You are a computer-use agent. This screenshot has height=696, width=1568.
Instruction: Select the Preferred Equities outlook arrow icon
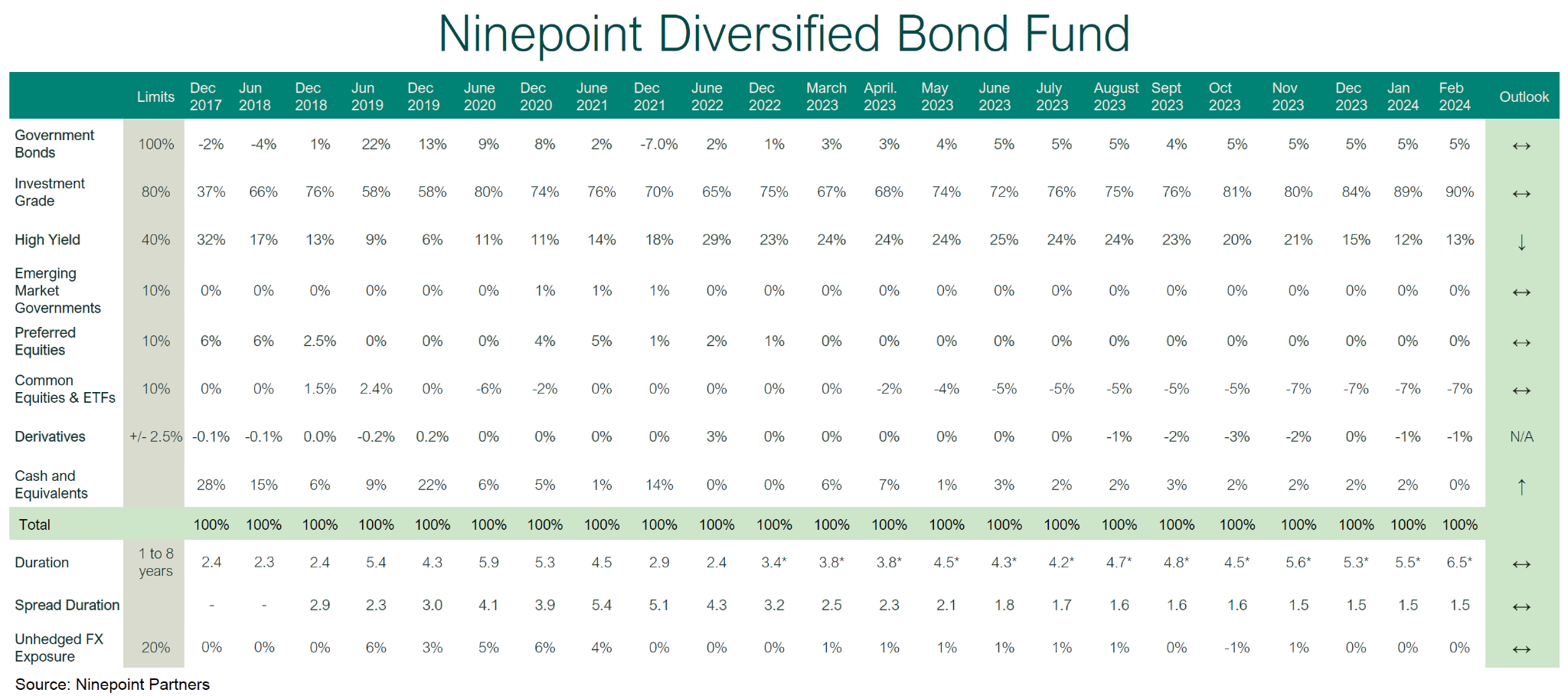(x=1521, y=342)
